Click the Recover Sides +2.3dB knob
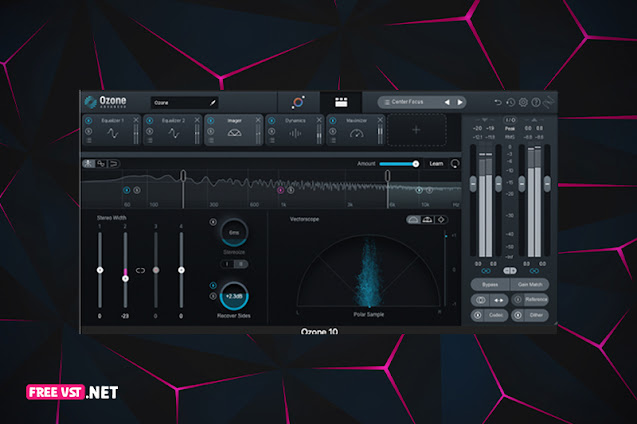The height and width of the screenshot is (424, 637). [x=234, y=296]
